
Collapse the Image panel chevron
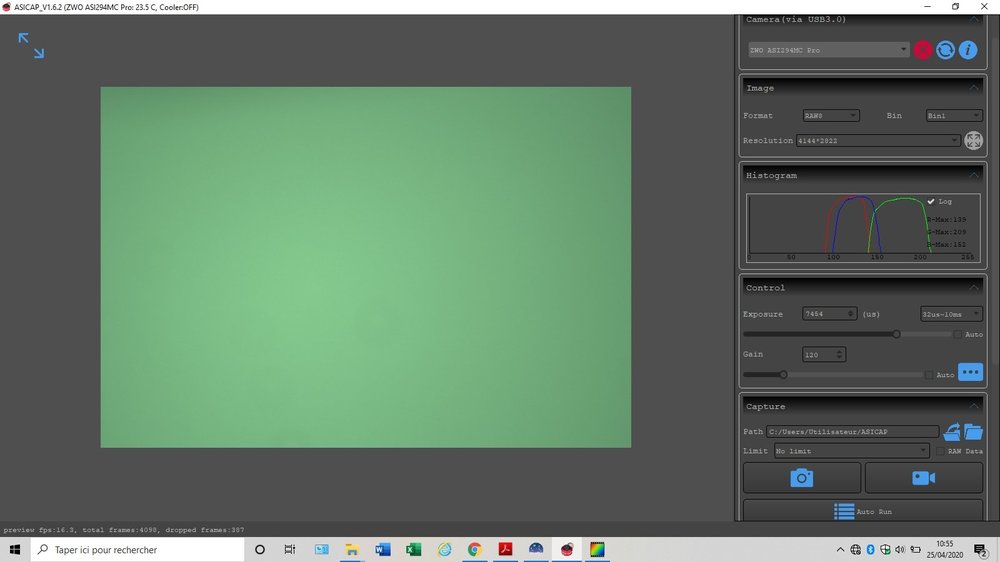(x=974, y=88)
